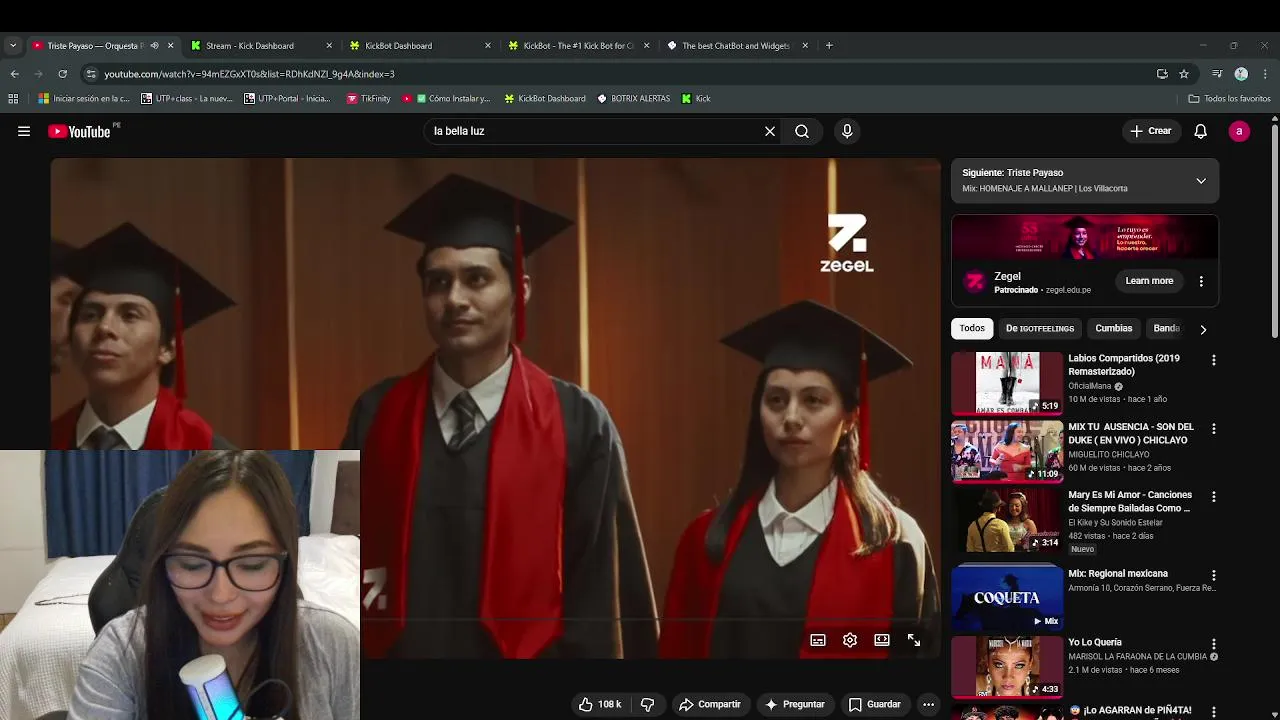Switch to the KickBot Dashboard browser tab

point(420,45)
